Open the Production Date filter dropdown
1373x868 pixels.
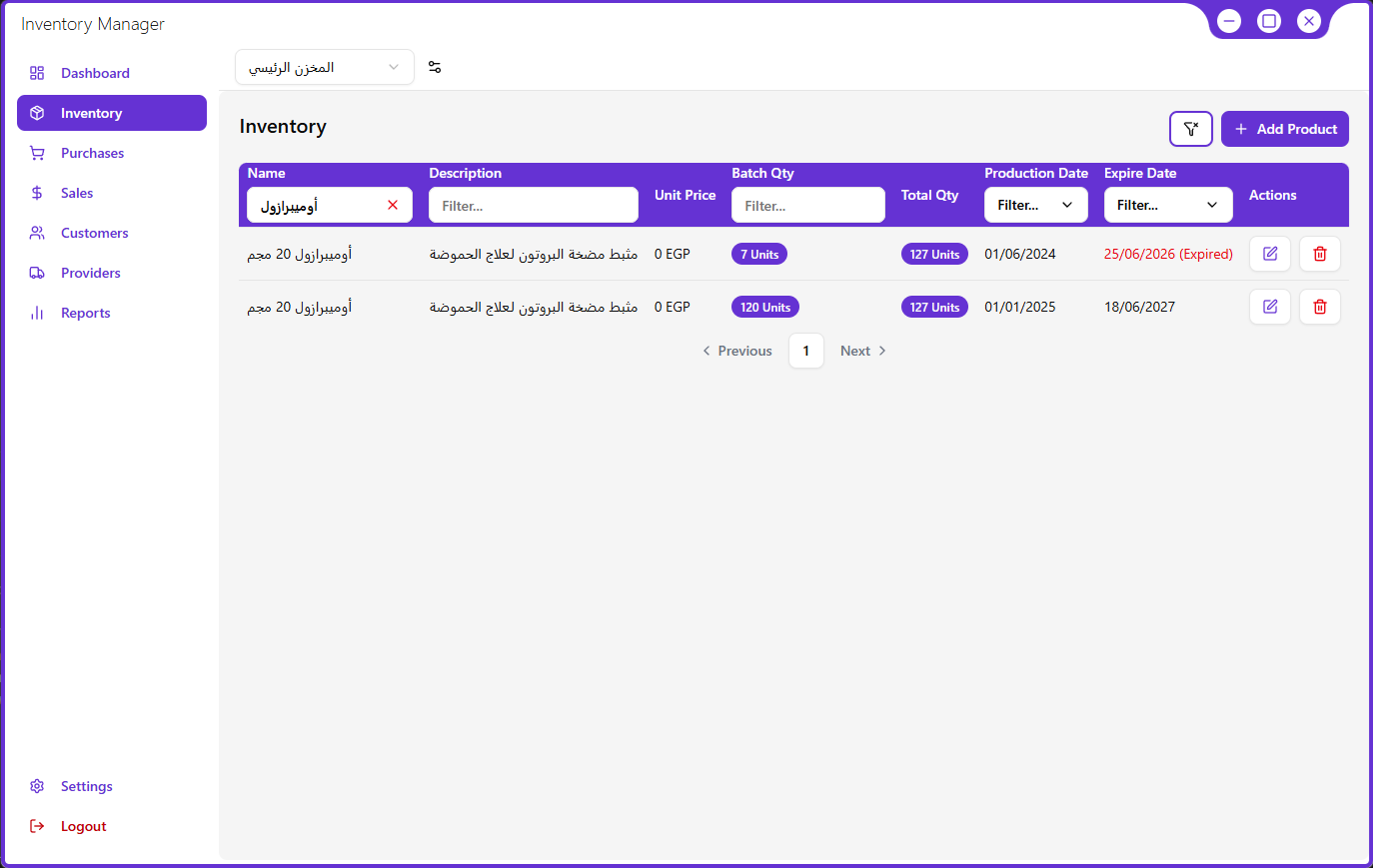click(1036, 205)
